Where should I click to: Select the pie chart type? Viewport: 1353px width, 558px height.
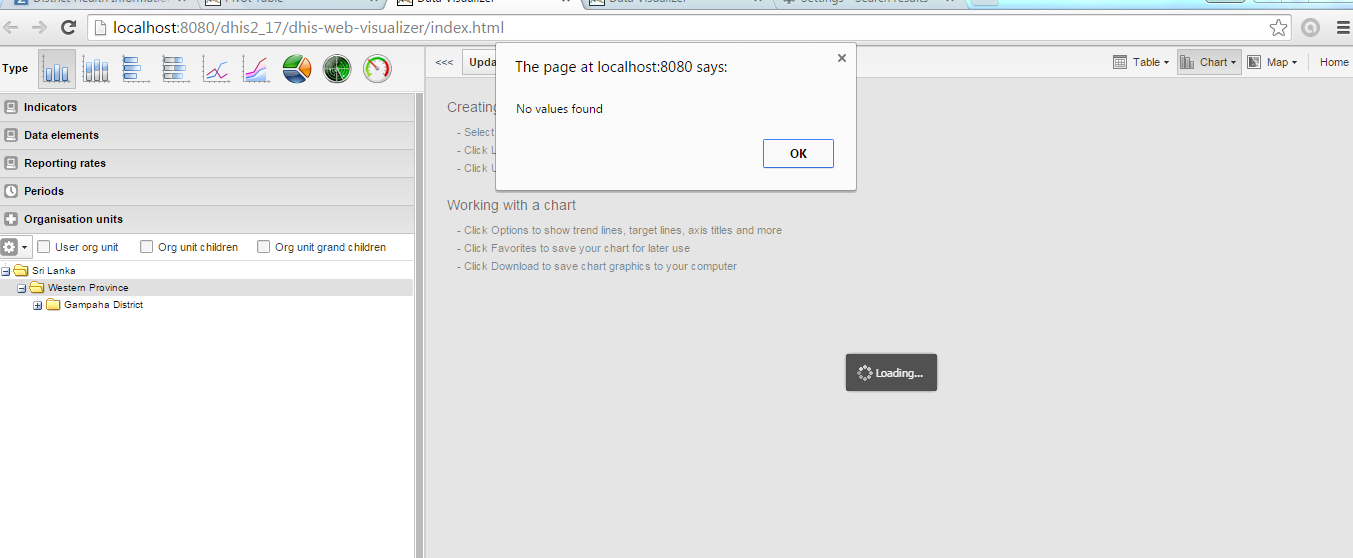[x=297, y=69]
